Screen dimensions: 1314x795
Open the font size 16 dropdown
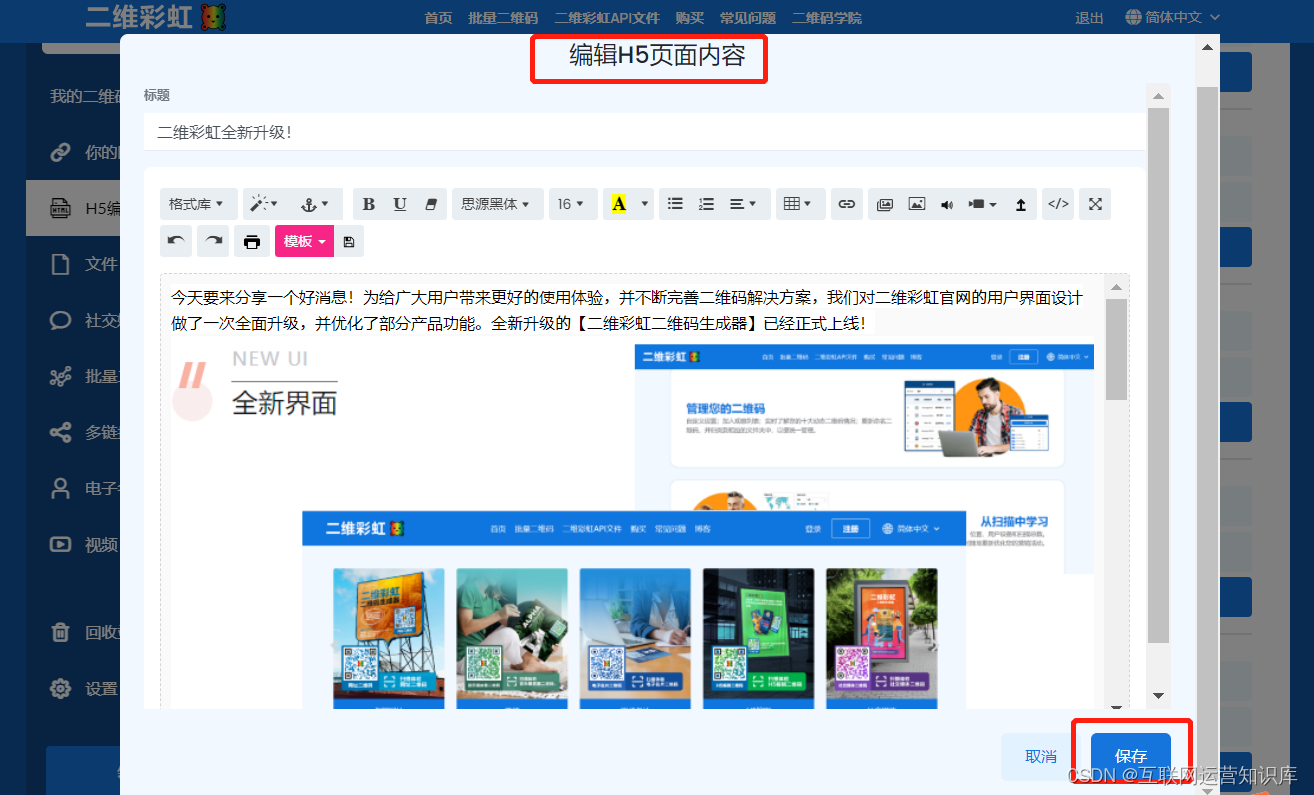coord(573,204)
